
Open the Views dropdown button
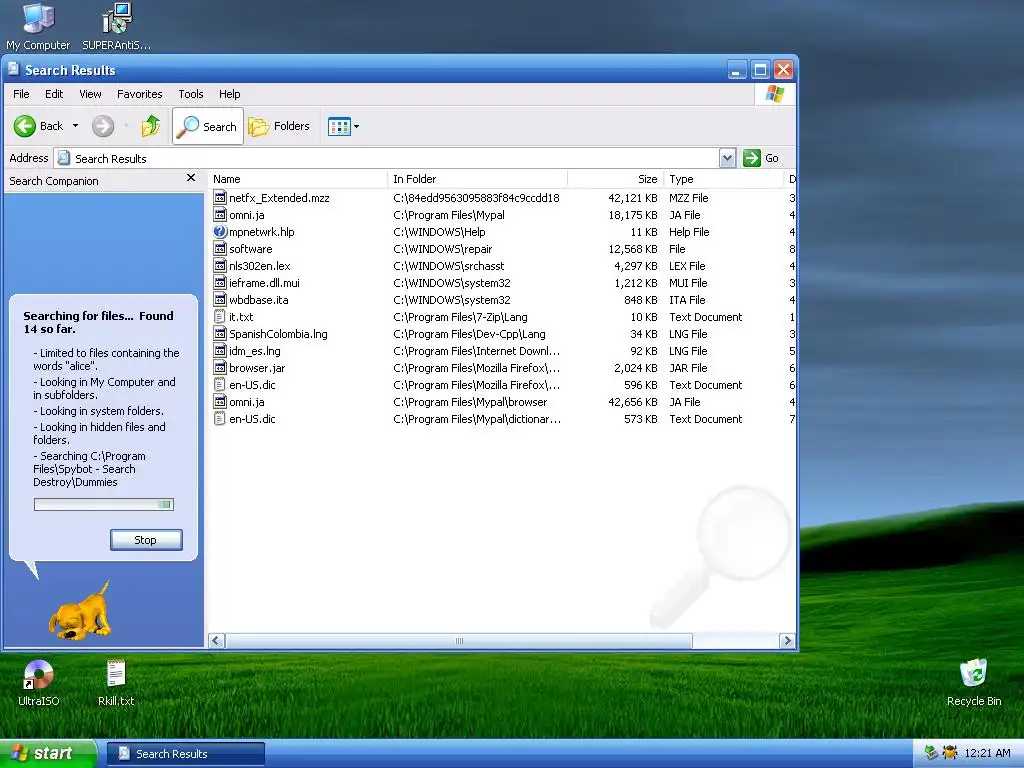point(344,126)
